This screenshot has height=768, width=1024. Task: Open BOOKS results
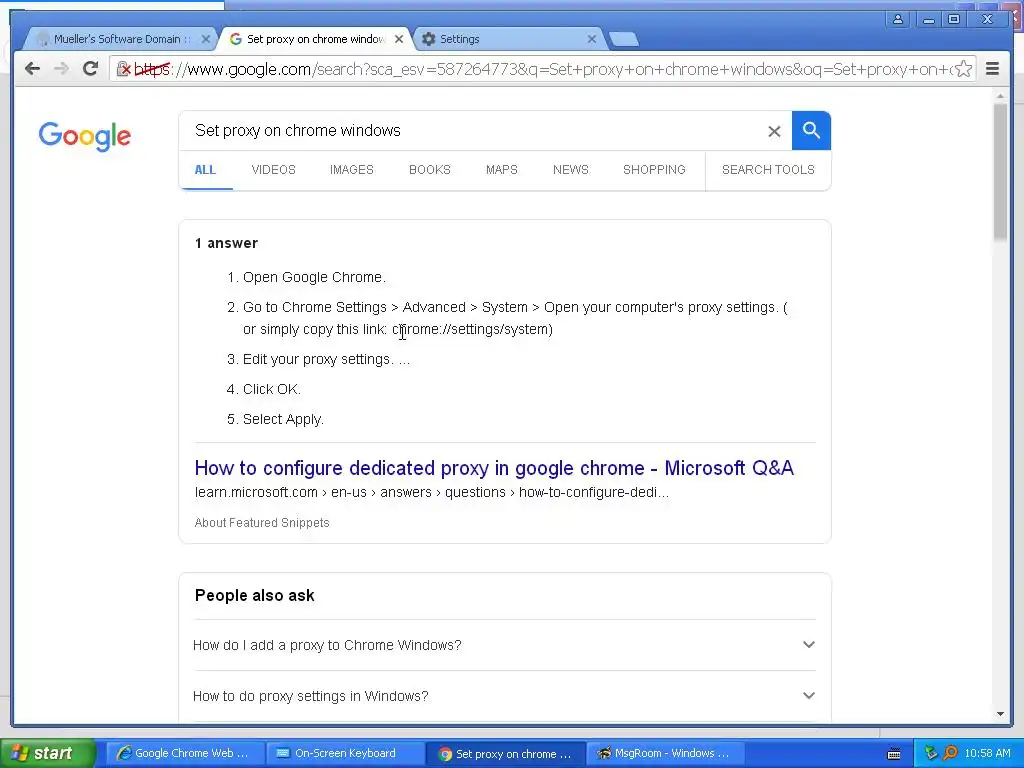click(x=430, y=170)
